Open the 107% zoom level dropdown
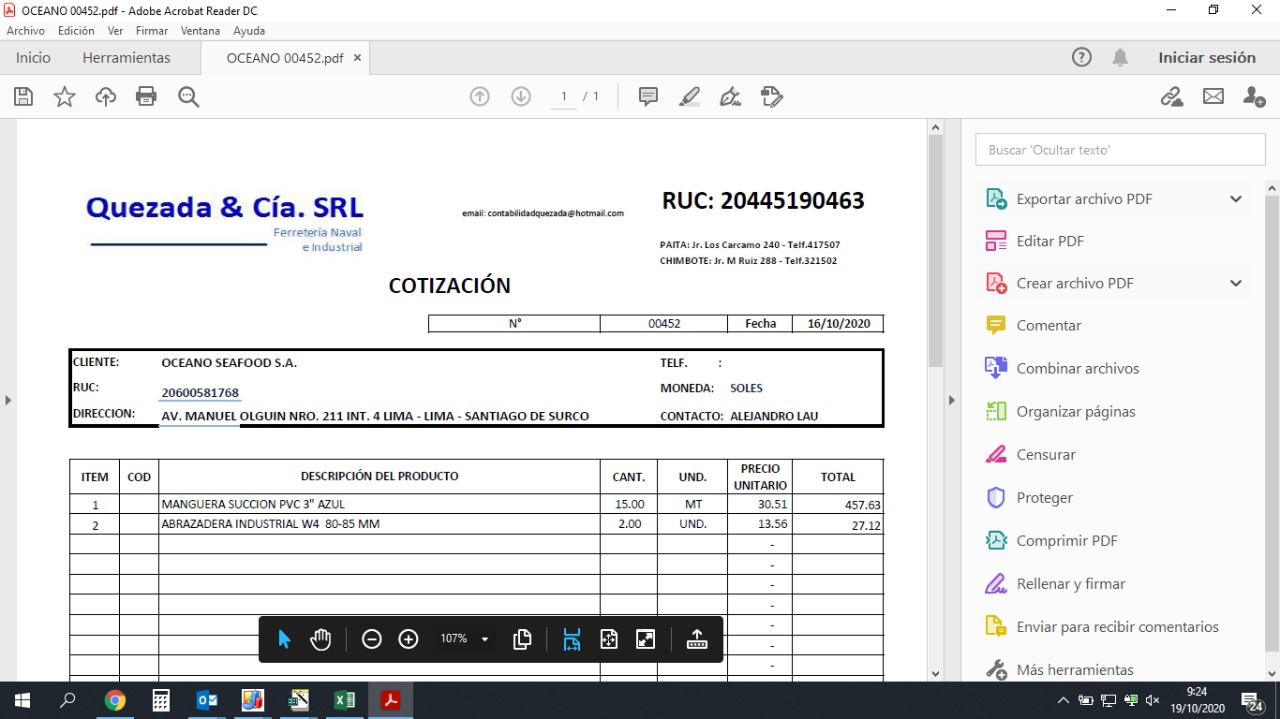This screenshot has height=719, width=1280. 485,640
